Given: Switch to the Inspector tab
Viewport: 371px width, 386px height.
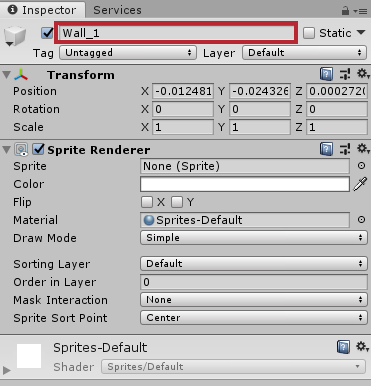Looking at the screenshot, I should point(43,10).
